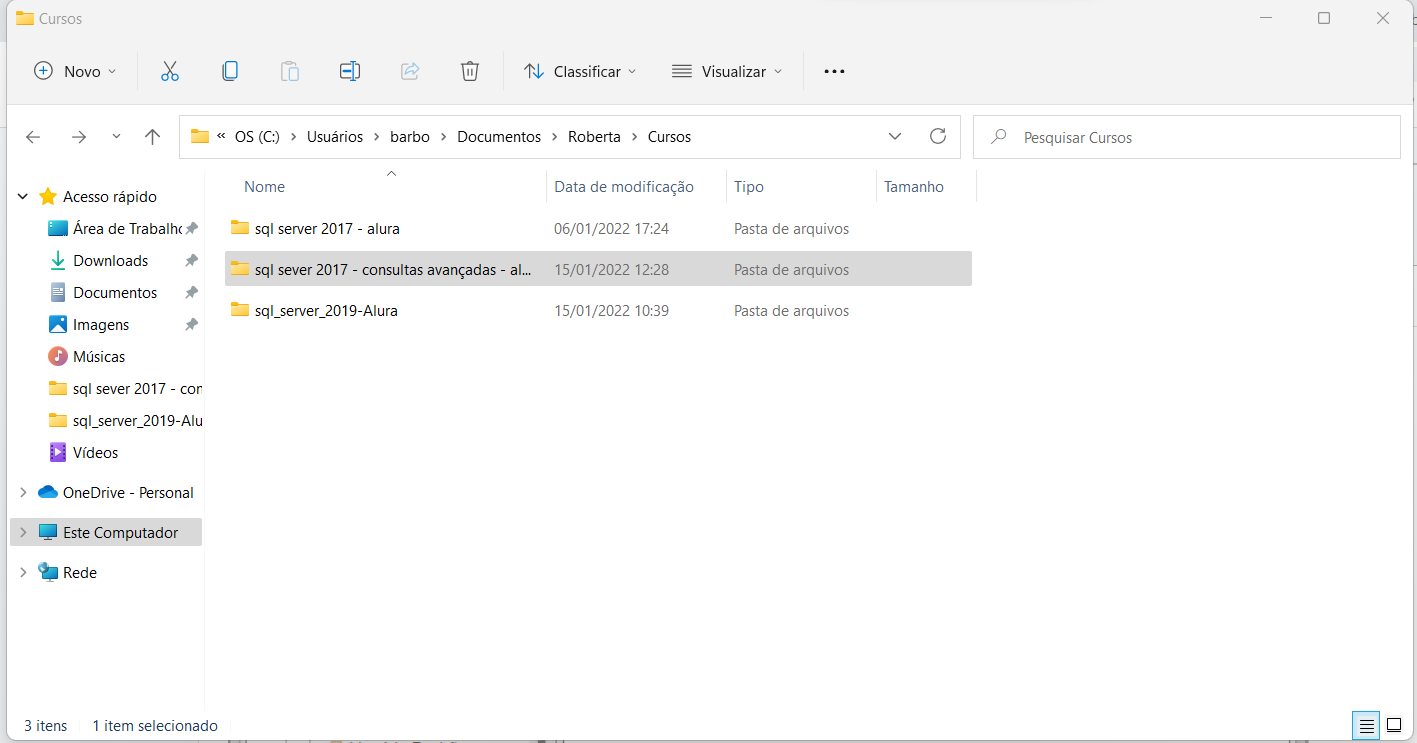Open recent locations chevron beside forward arrow
This screenshot has height=743, width=1417.
(116, 137)
